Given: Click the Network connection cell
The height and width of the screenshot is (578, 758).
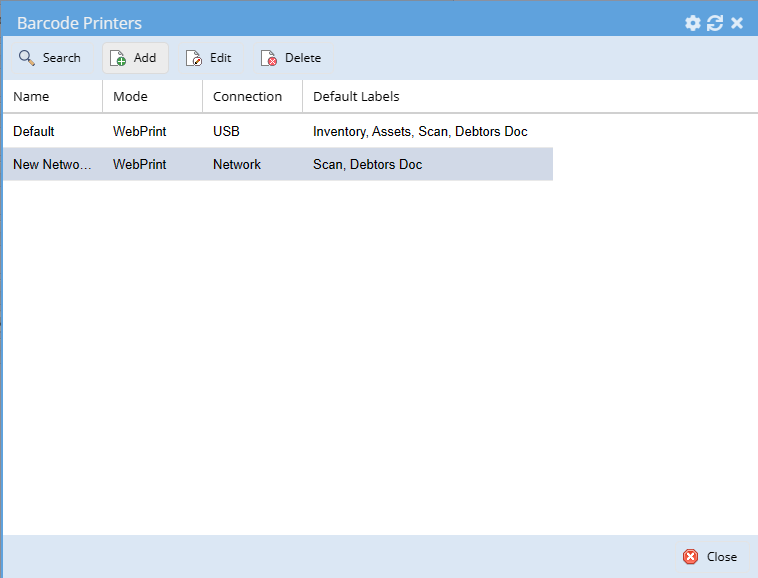Looking at the screenshot, I should click(237, 164).
